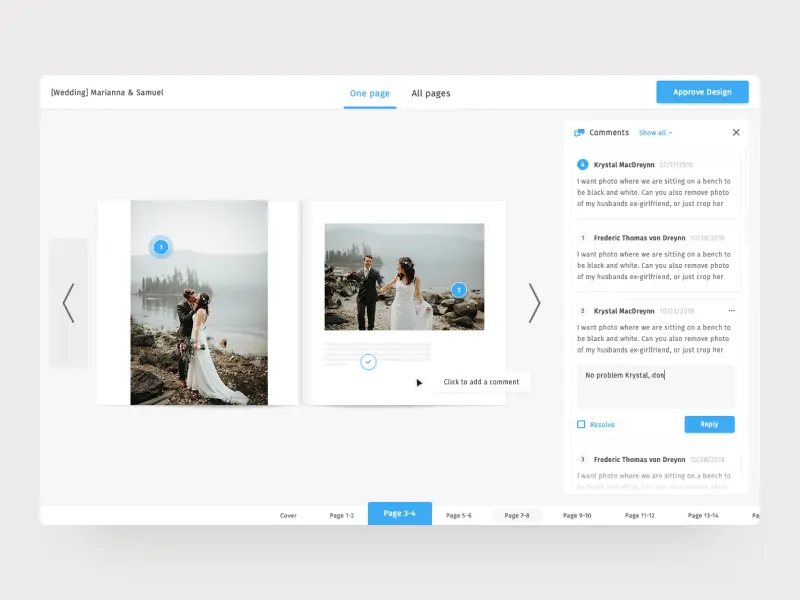Switch to the All pages tab
The image size is (800, 600).
tap(431, 93)
